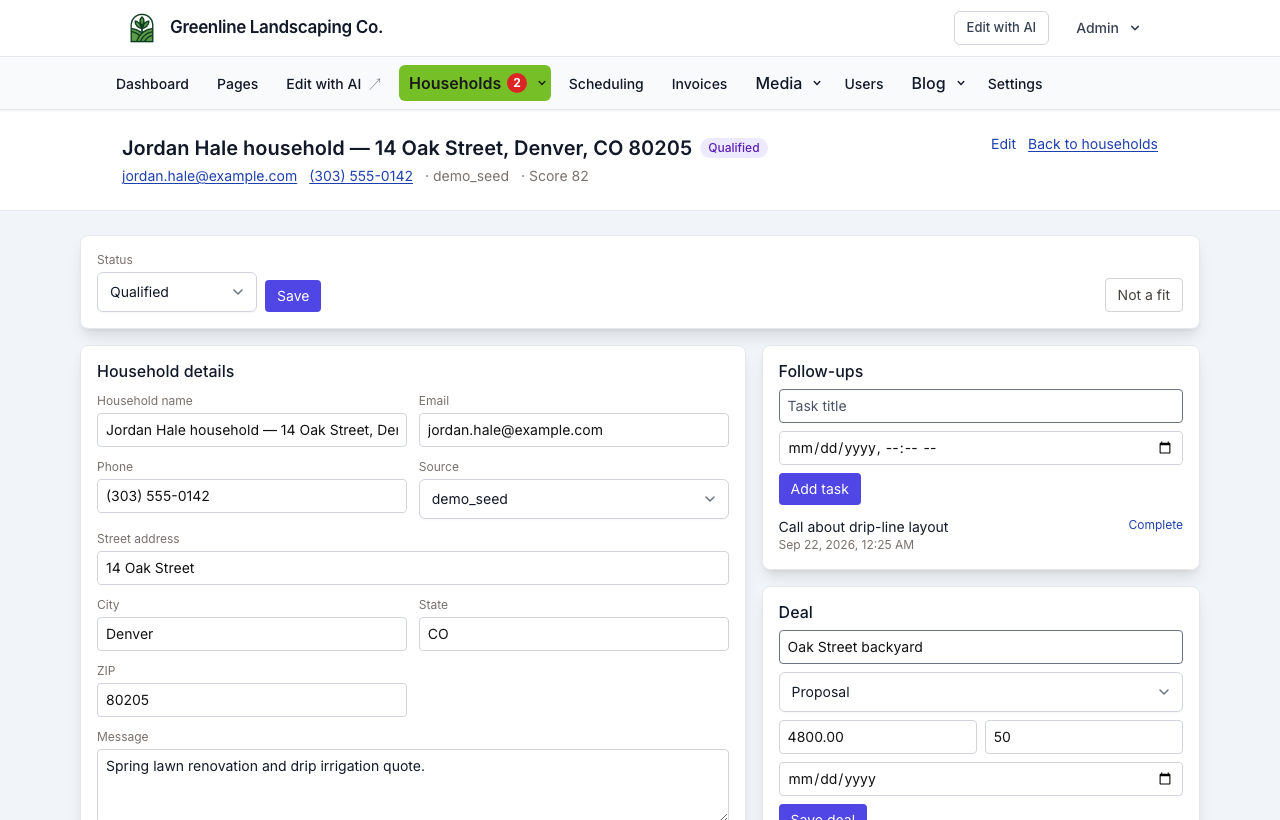Mark household as Not a fit
This screenshot has width=1280, height=820.
click(1144, 295)
